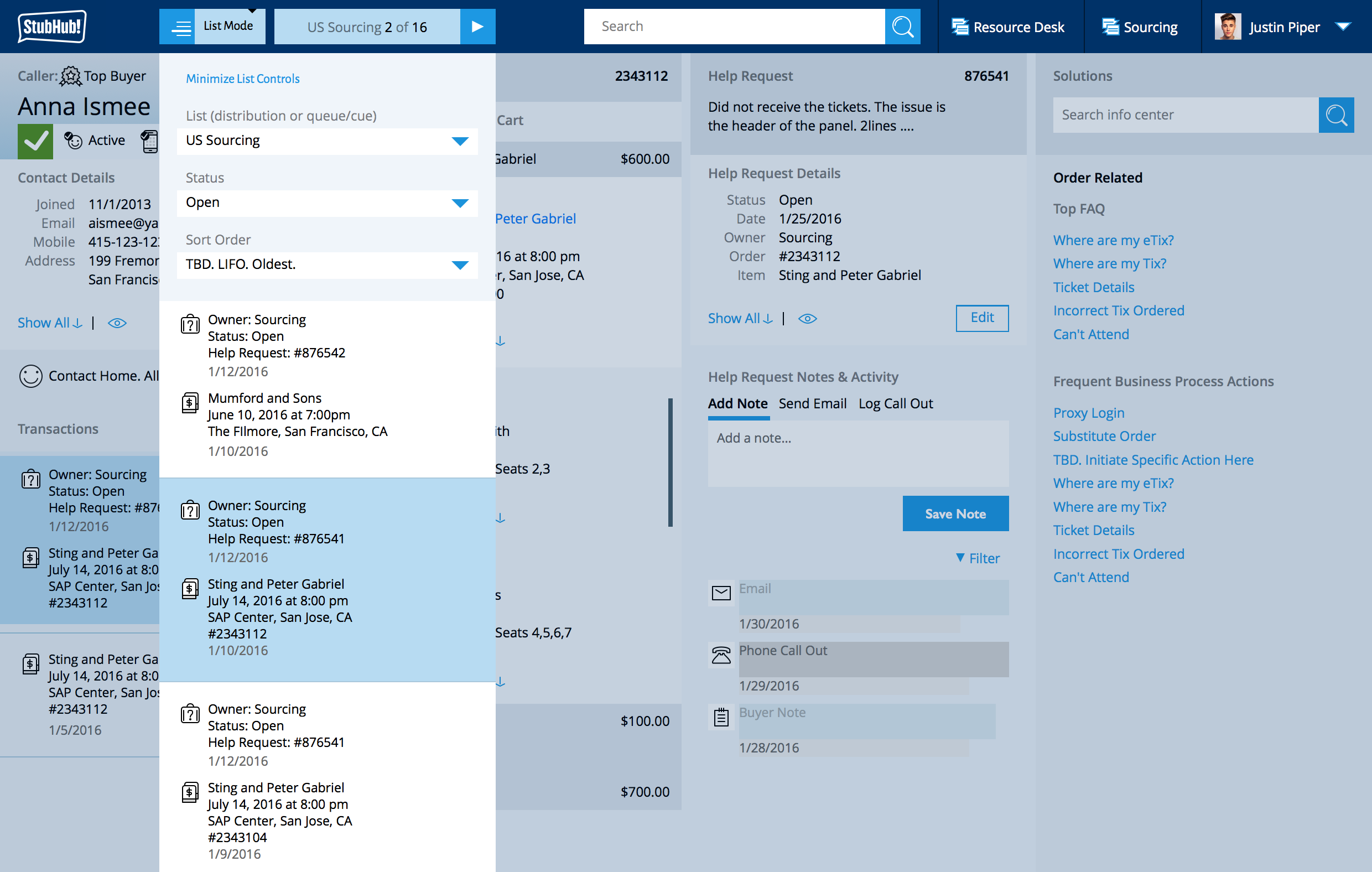The height and width of the screenshot is (872, 1372).
Task: Click the Substitute Order link
Action: point(1104,436)
